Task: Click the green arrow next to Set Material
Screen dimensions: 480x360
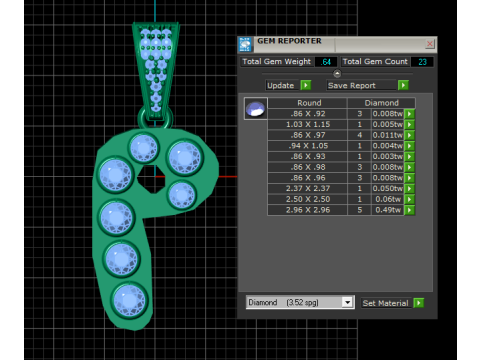Action: tap(418, 303)
